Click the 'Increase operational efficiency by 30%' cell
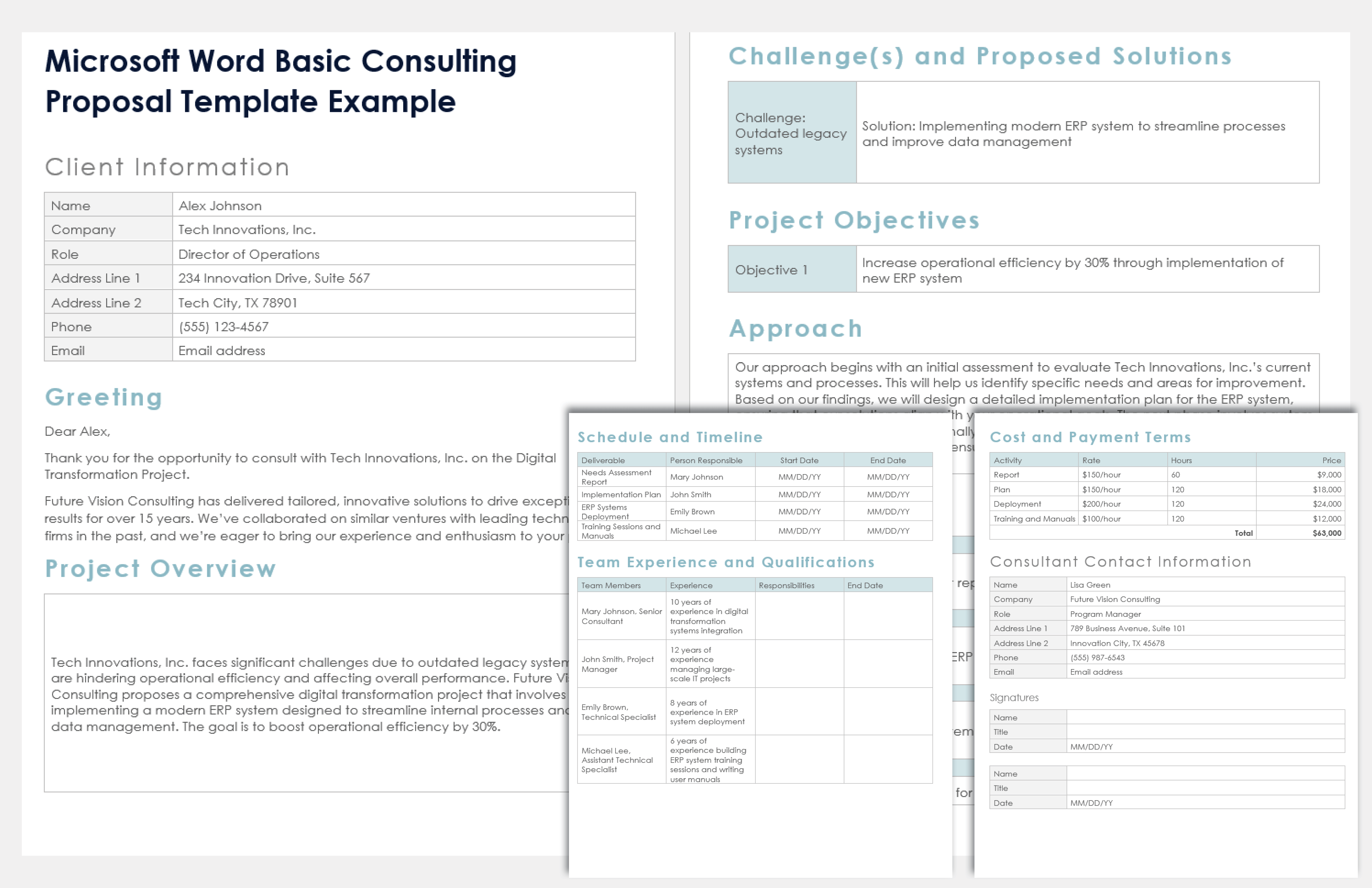 (1088, 269)
